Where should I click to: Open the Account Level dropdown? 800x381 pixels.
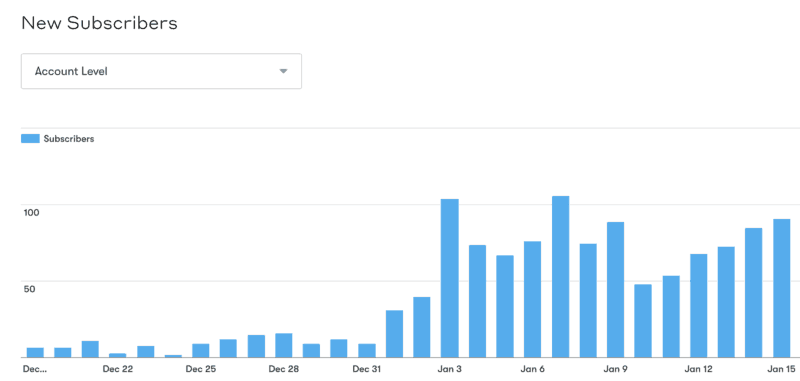coord(161,71)
